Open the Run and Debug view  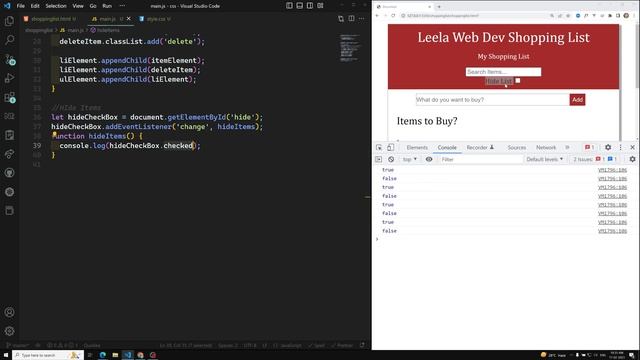click(x=9, y=78)
